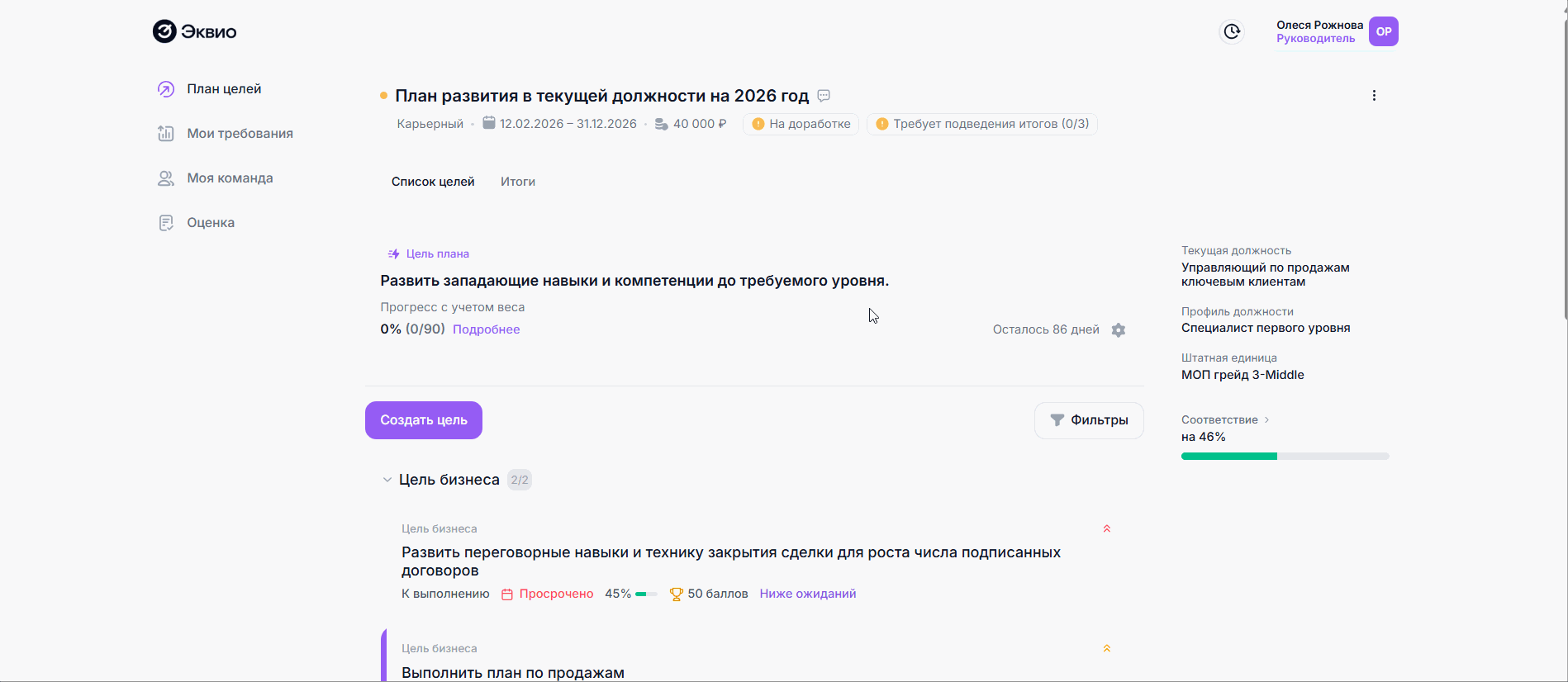The width and height of the screenshot is (1568, 682).
Task: Open goal Выполнить план по продажам
Action: (x=513, y=673)
